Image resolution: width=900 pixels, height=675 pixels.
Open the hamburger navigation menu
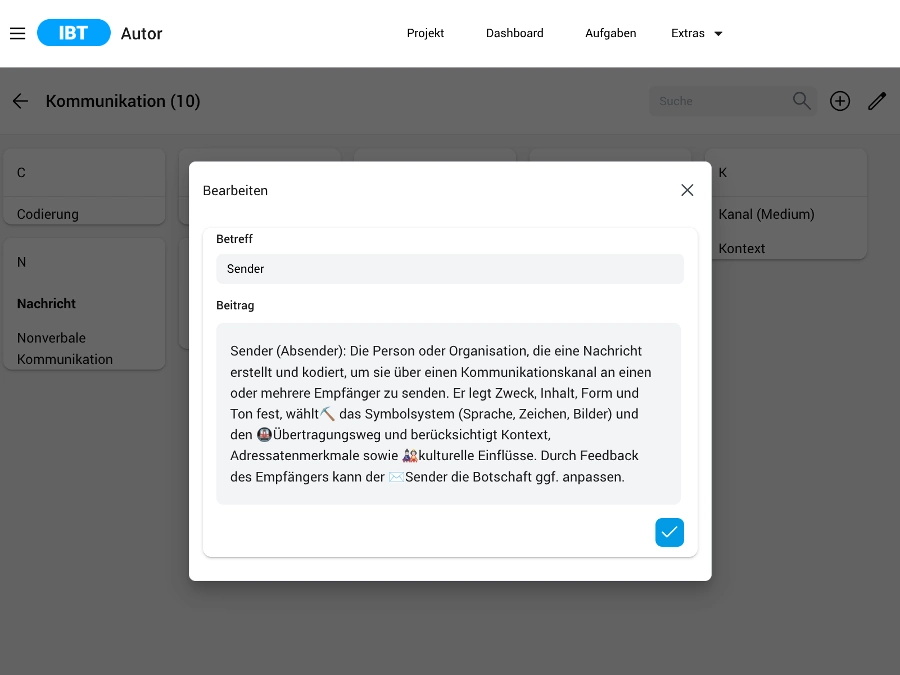18,33
